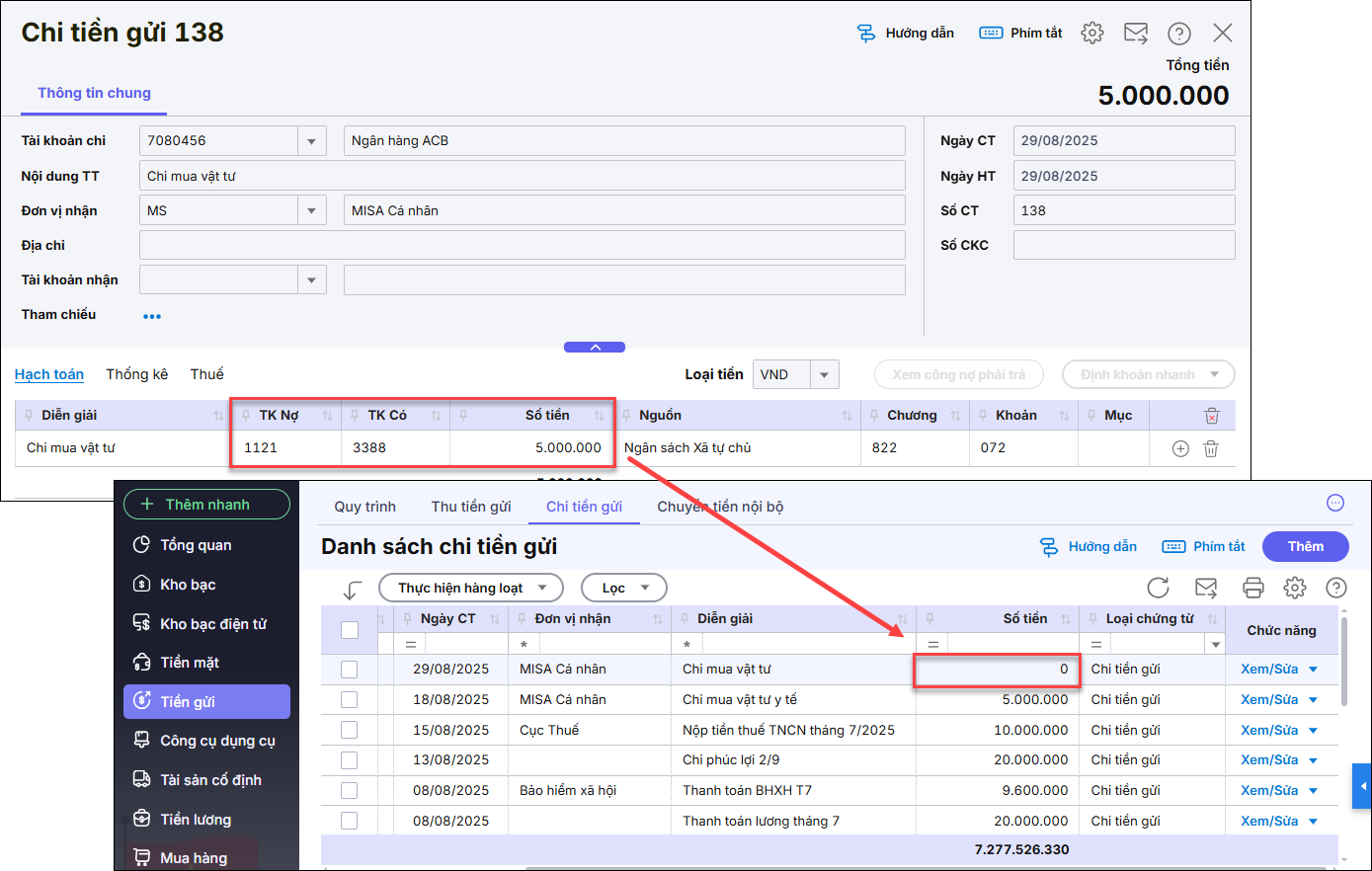Open Thực hiện hàng loạt dropdown
Viewport: 1372px width, 871px height.
tap(470, 589)
